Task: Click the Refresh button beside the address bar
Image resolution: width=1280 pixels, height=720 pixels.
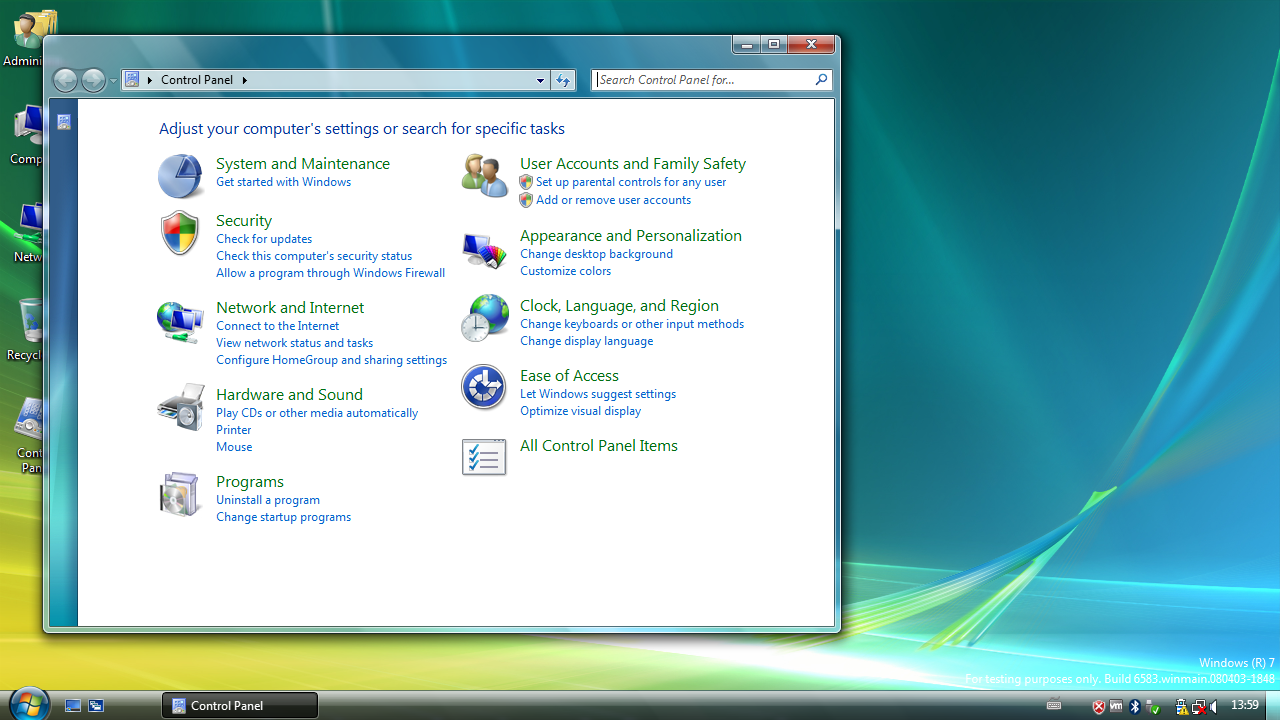Action: 563,80
